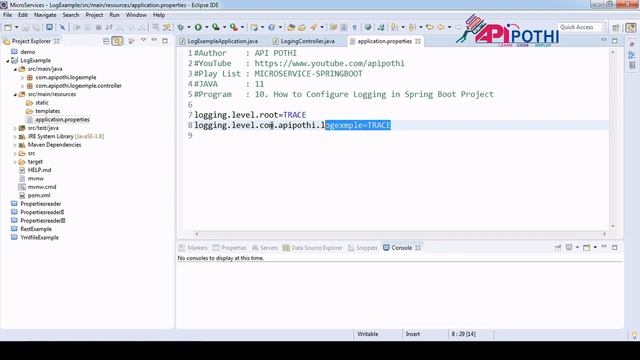Switch to the Data Source Explorer tab
Screen dimensions: 640x360
click(313, 248)
